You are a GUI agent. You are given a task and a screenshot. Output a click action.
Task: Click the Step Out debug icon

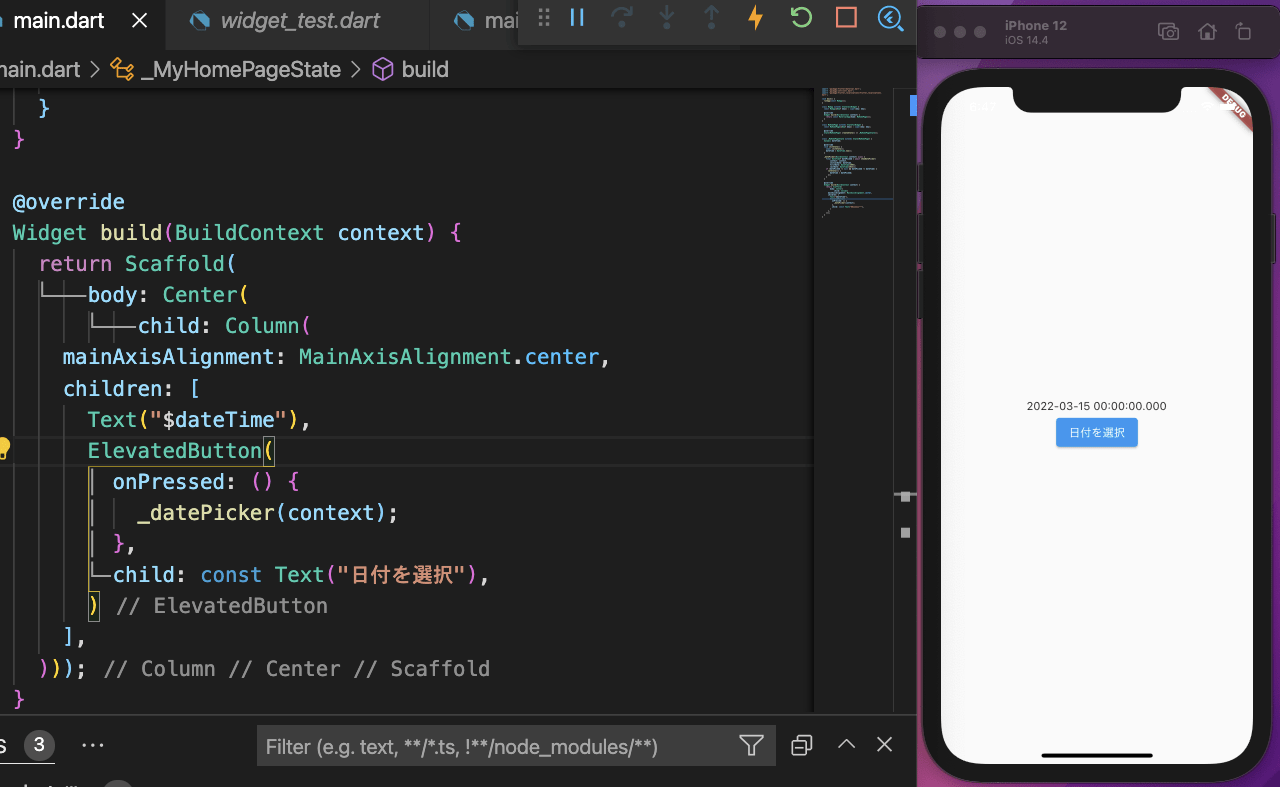[x=711, y=18]
